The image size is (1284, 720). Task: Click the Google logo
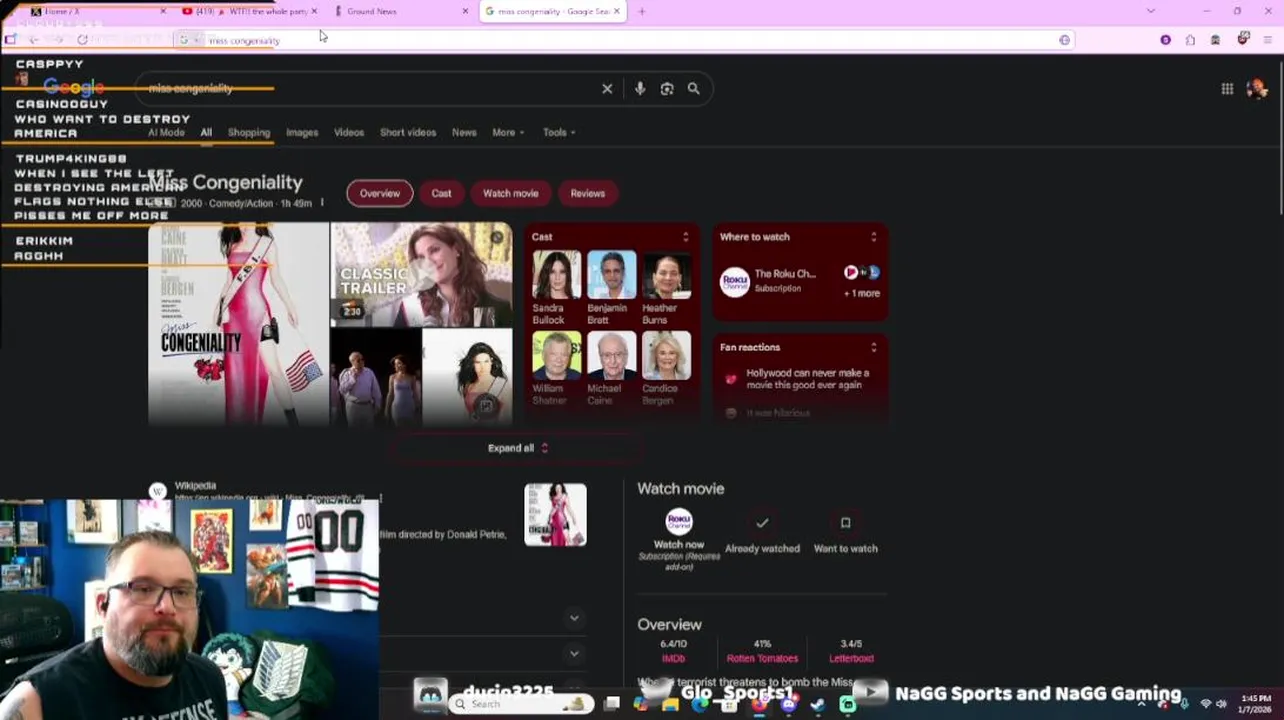pyautogui.click(x=74, y=88)
